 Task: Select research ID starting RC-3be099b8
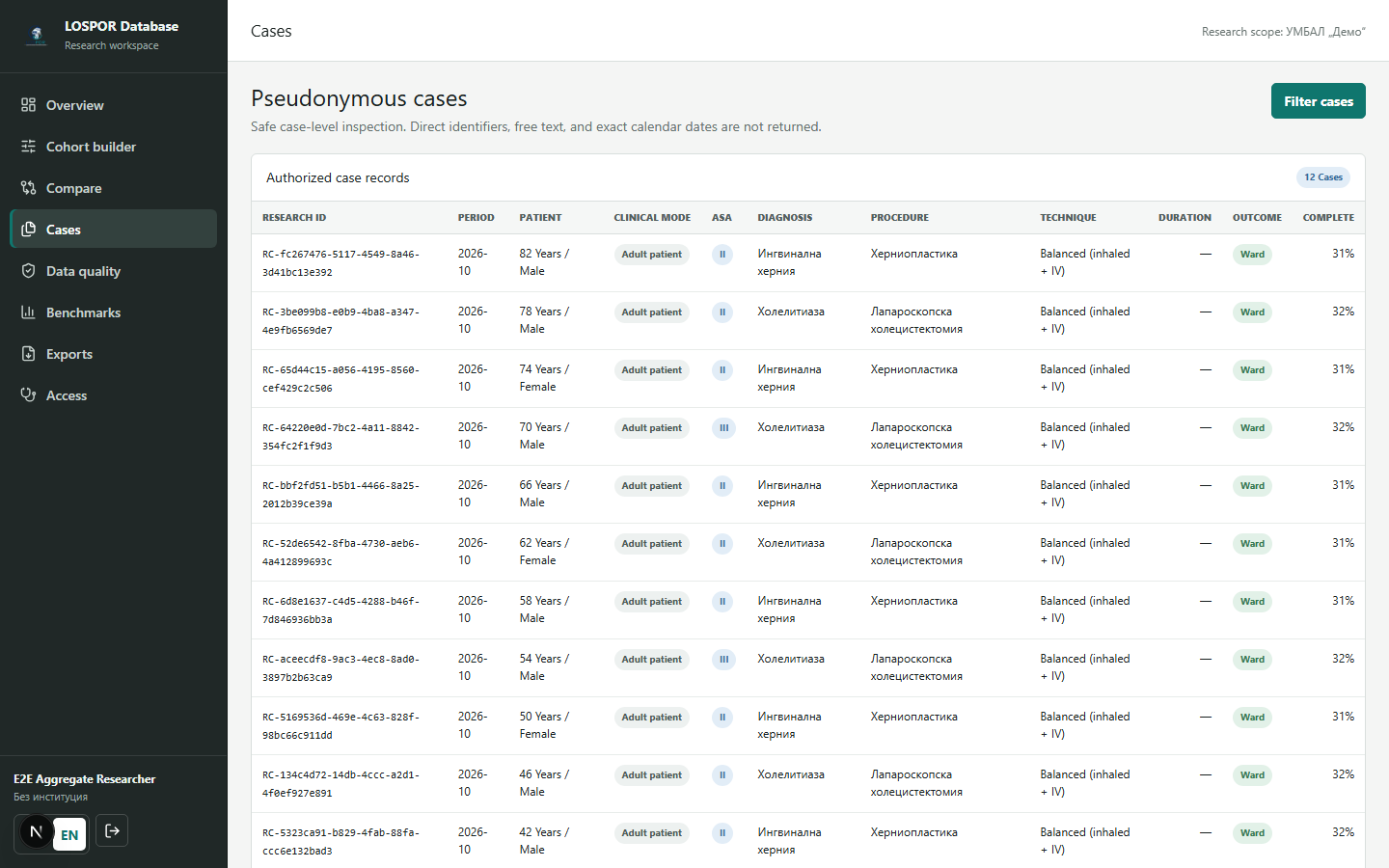340,321
